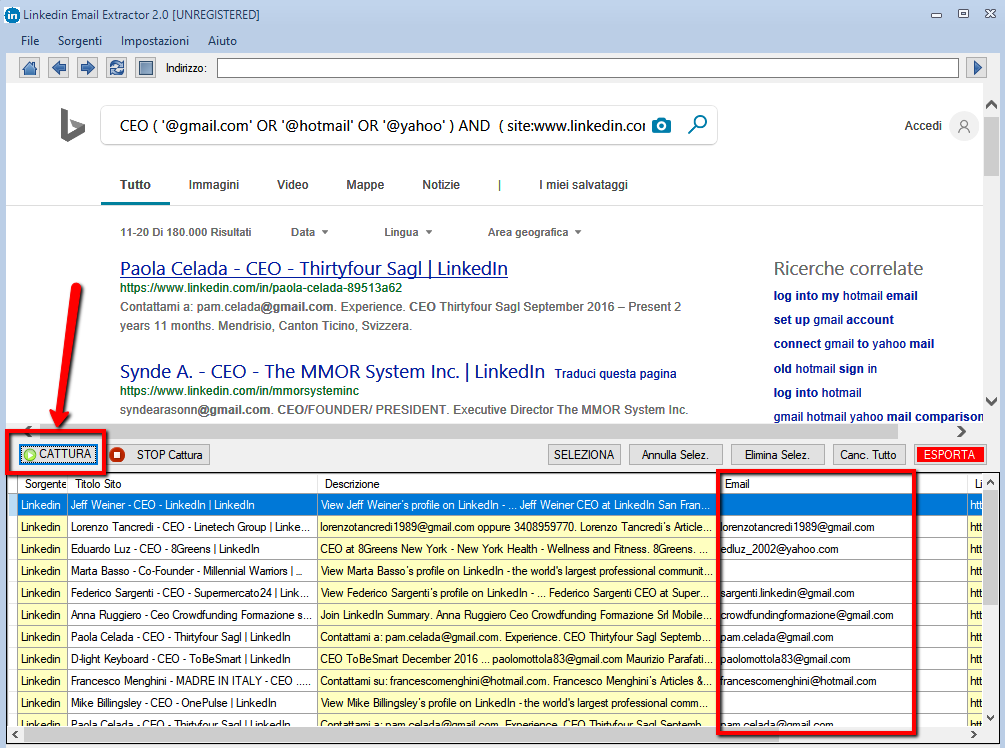
Task: Switch to the Immagini tab
Action: coord(213,185)
